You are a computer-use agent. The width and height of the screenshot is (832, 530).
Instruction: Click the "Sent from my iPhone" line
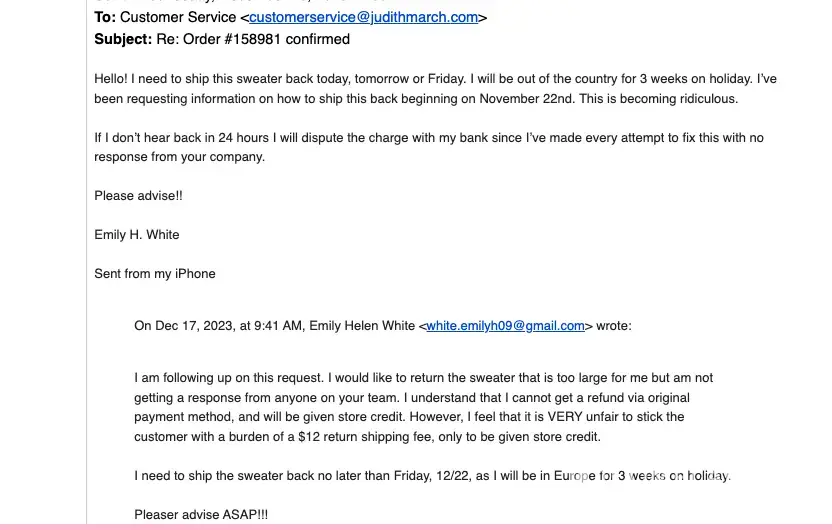(155, 273)
